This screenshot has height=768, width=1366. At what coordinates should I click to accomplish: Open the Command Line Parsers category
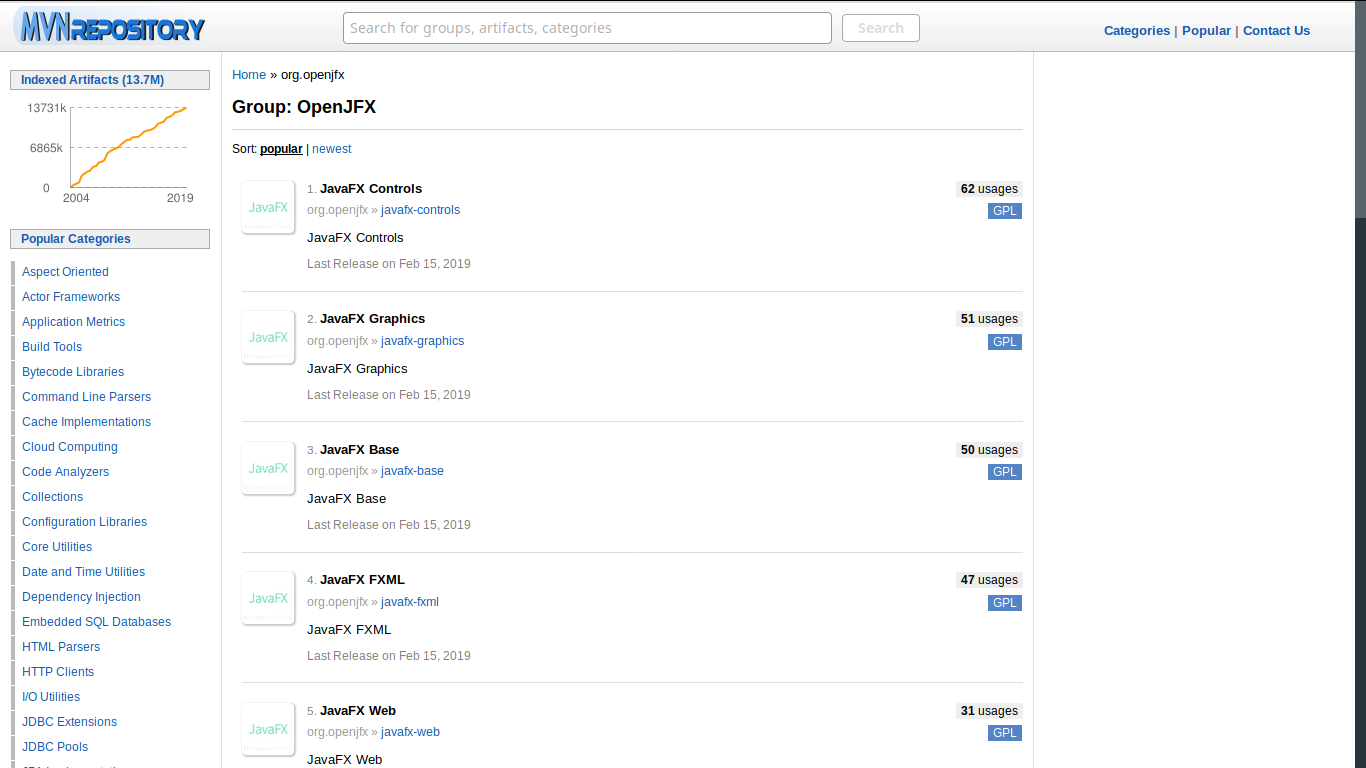86,397
